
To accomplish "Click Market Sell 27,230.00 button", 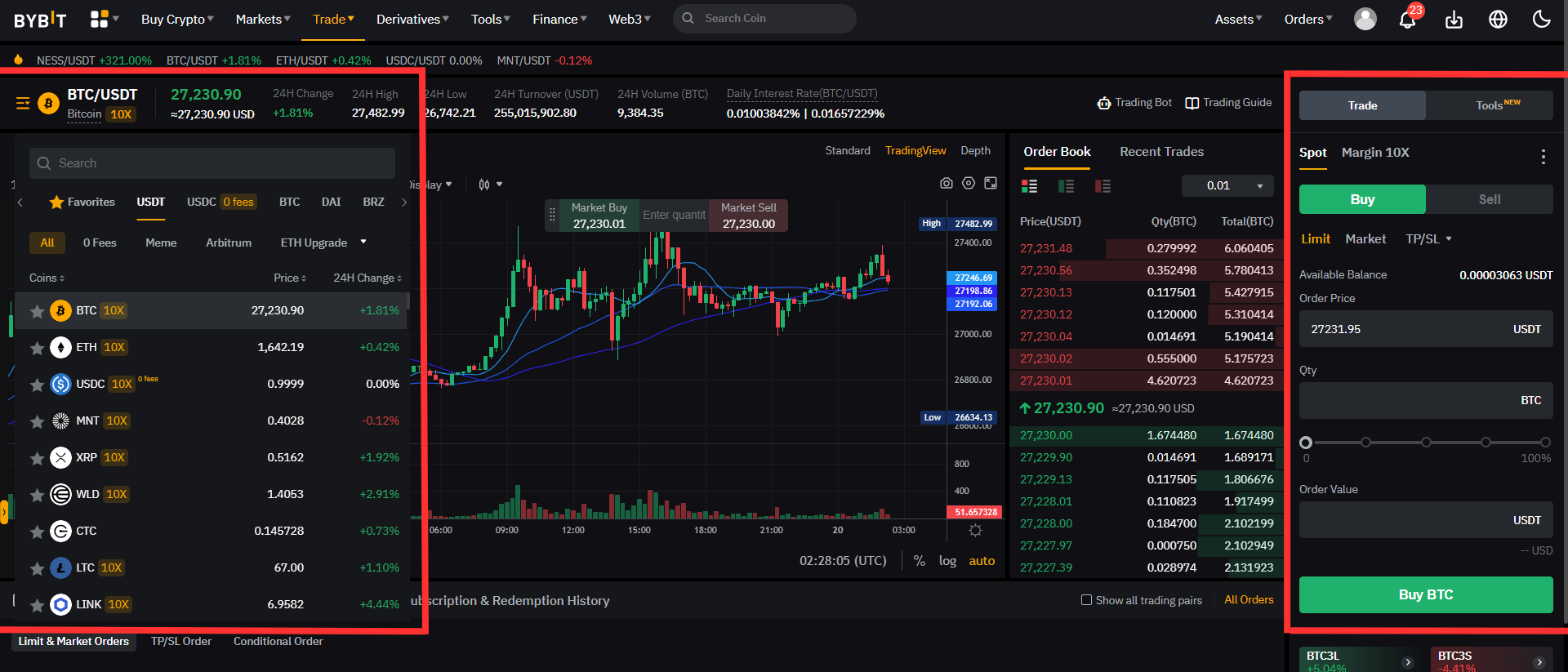I will 749,216.
